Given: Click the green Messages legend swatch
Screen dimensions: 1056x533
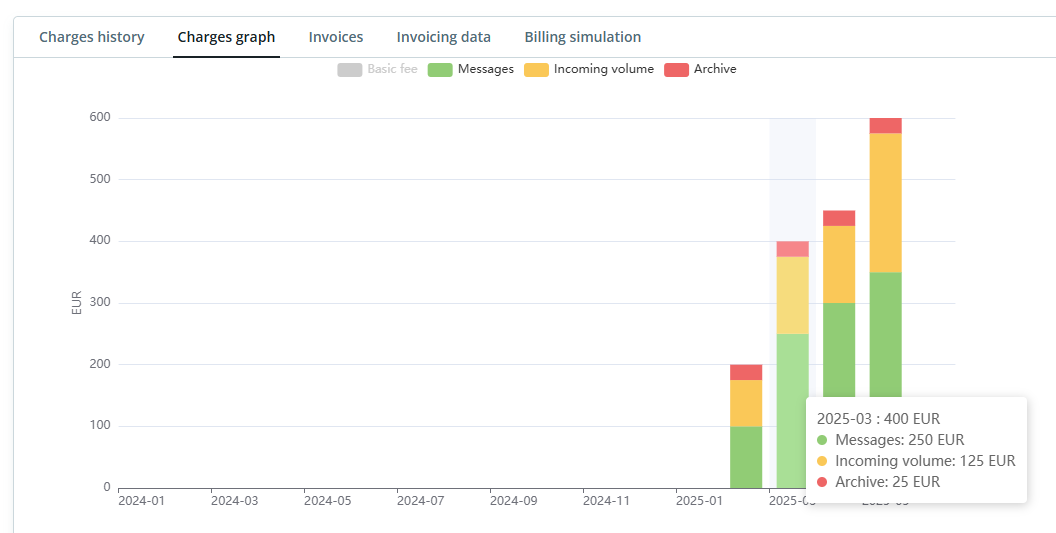Looking at the screenshot, I should click(440, 69).
